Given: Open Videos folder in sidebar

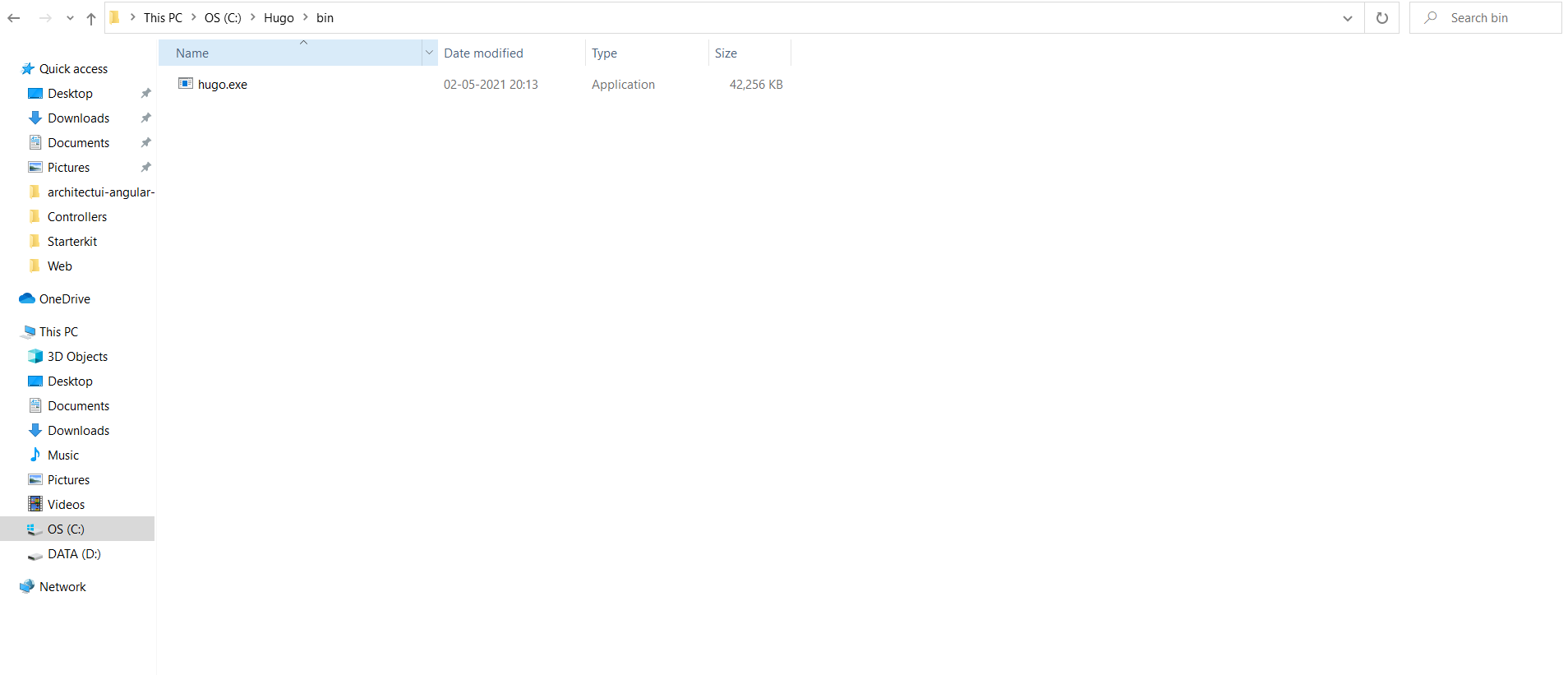Looking at the screenshot, I should point(66,505).
